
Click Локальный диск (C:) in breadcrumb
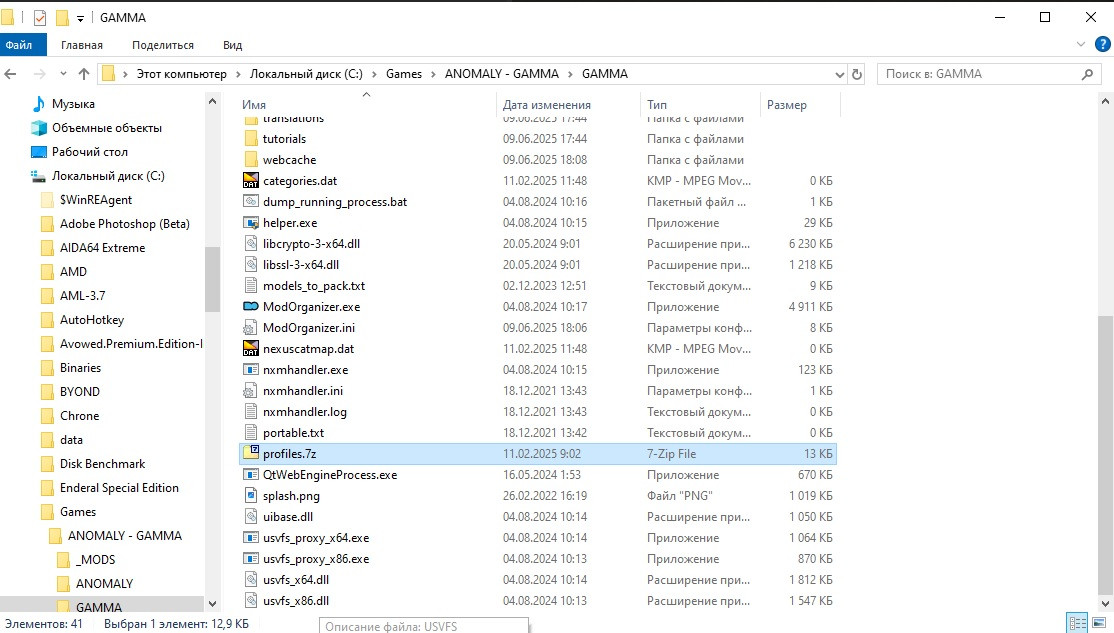tap(306, 74)
